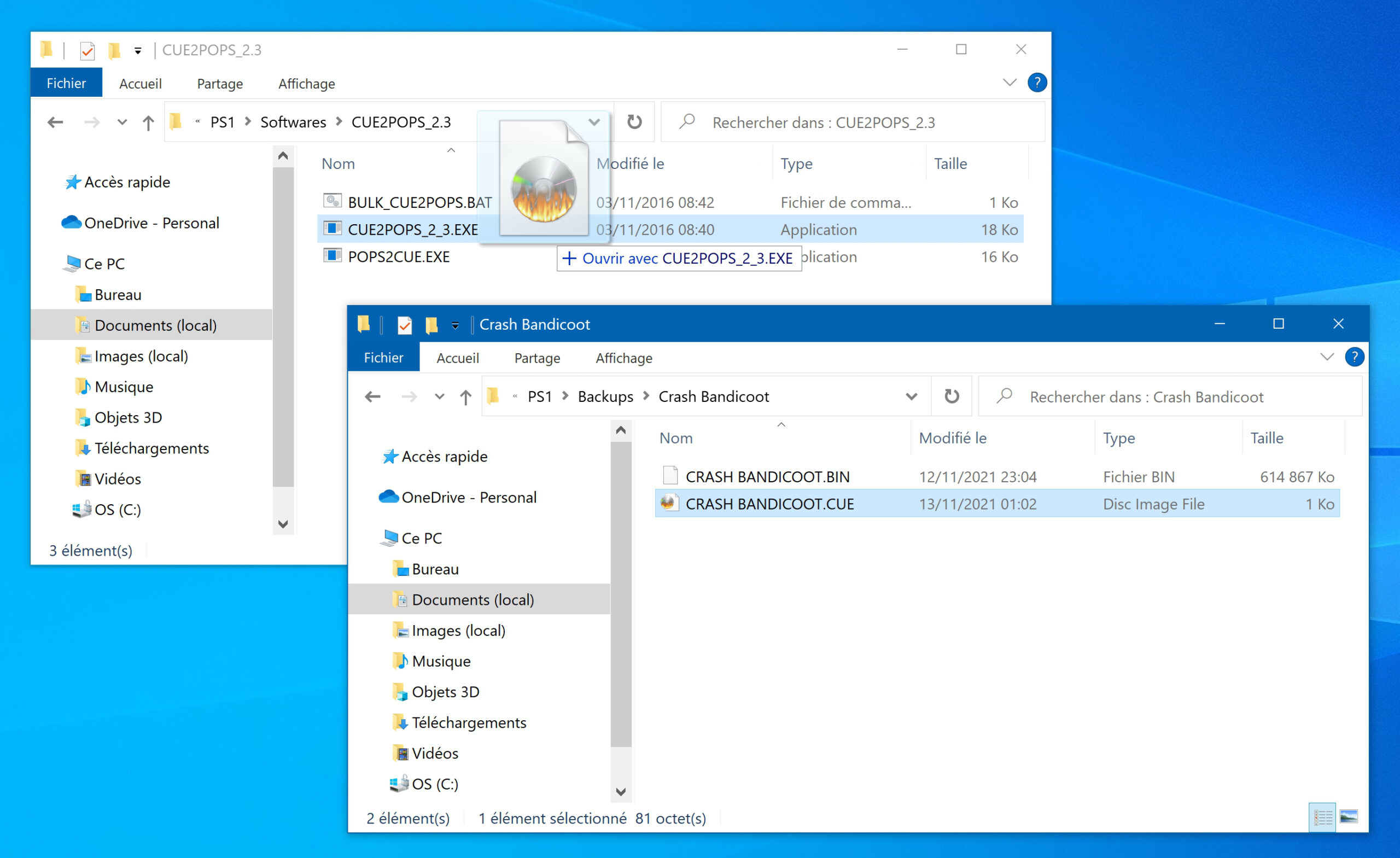Refresh the CUE2POPS_2.3 folder
The height and width of the screenshot is (858, 1400).
coord(634,121)
